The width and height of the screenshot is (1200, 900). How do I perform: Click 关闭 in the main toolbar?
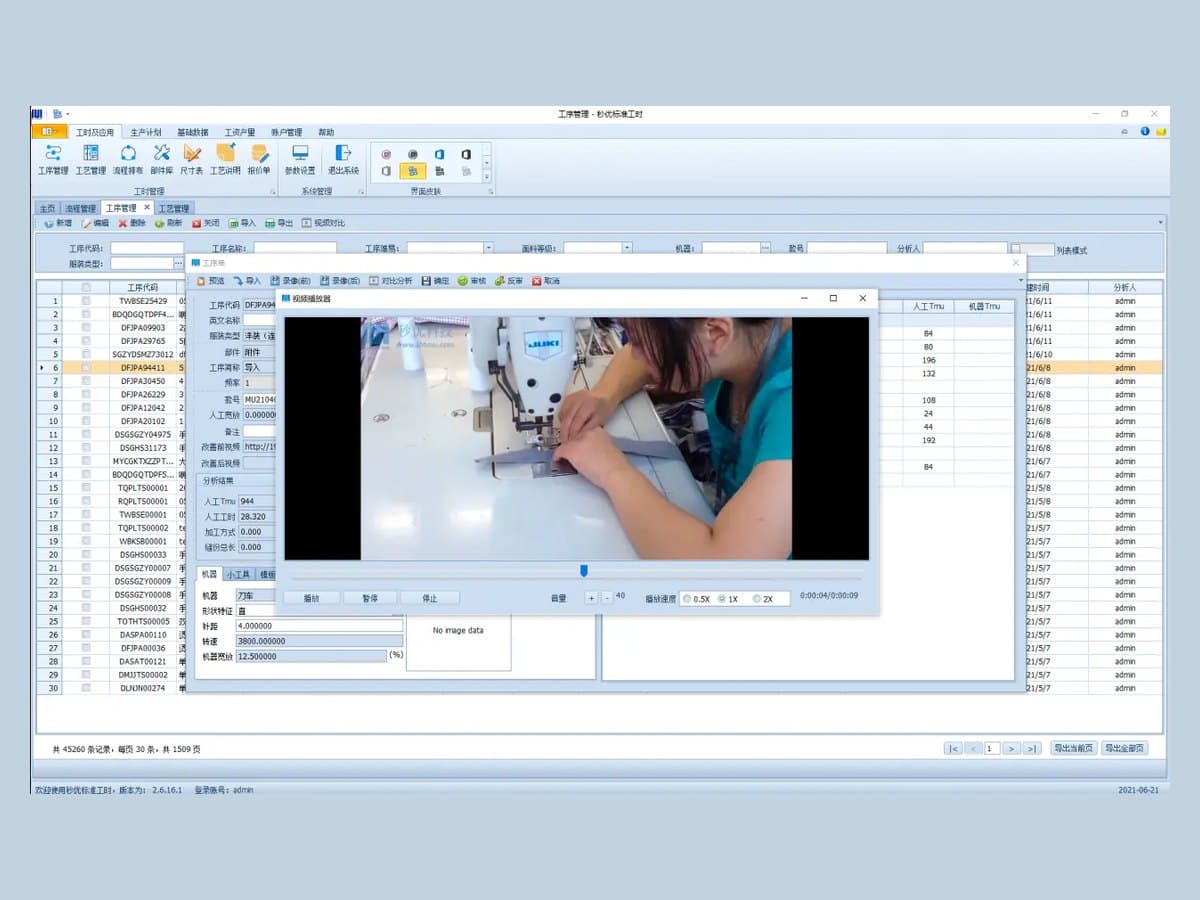[x=205, y=223]
